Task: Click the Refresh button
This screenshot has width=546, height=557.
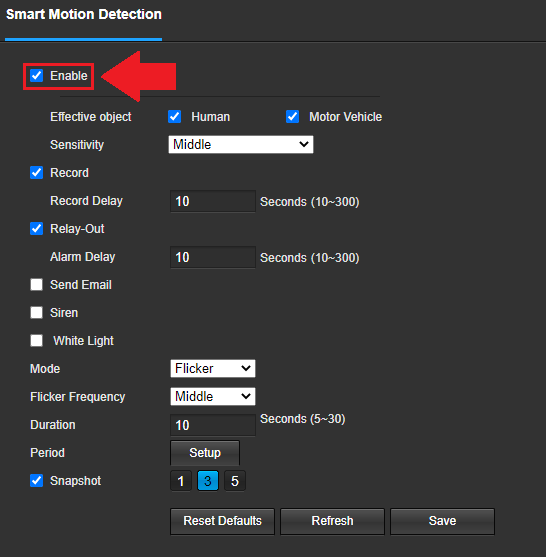Action: click(x=333, y=521)
